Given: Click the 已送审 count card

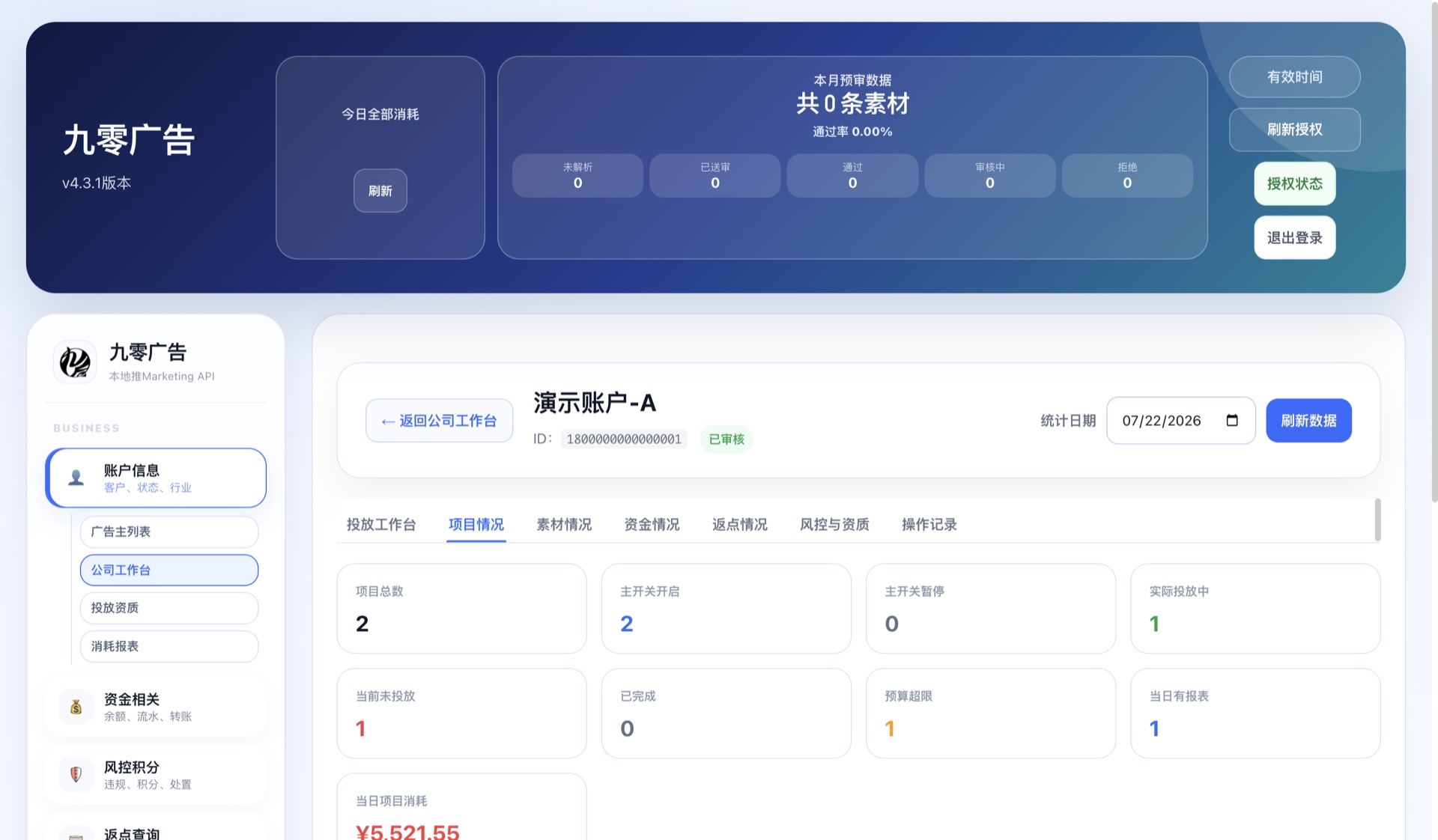Looking at the screenshot, I should pyautogui.click(x=715, y=176).
